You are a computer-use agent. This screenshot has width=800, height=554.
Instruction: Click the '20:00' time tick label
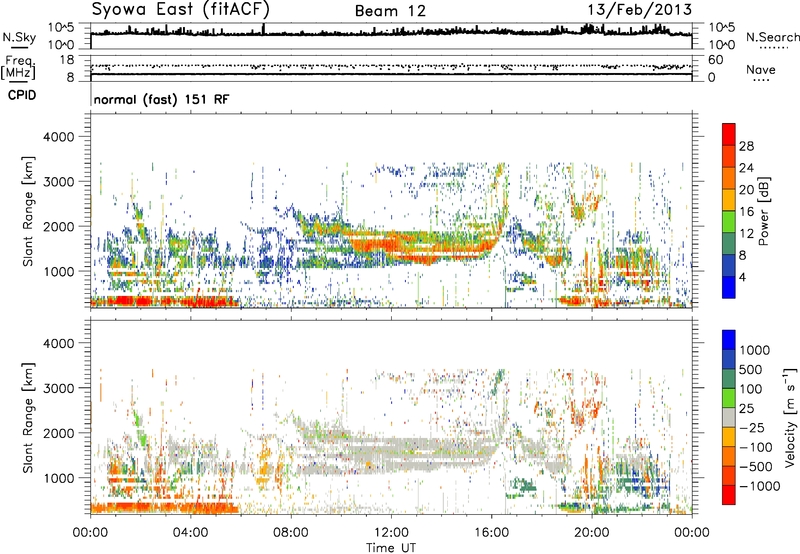coord(591,533)
